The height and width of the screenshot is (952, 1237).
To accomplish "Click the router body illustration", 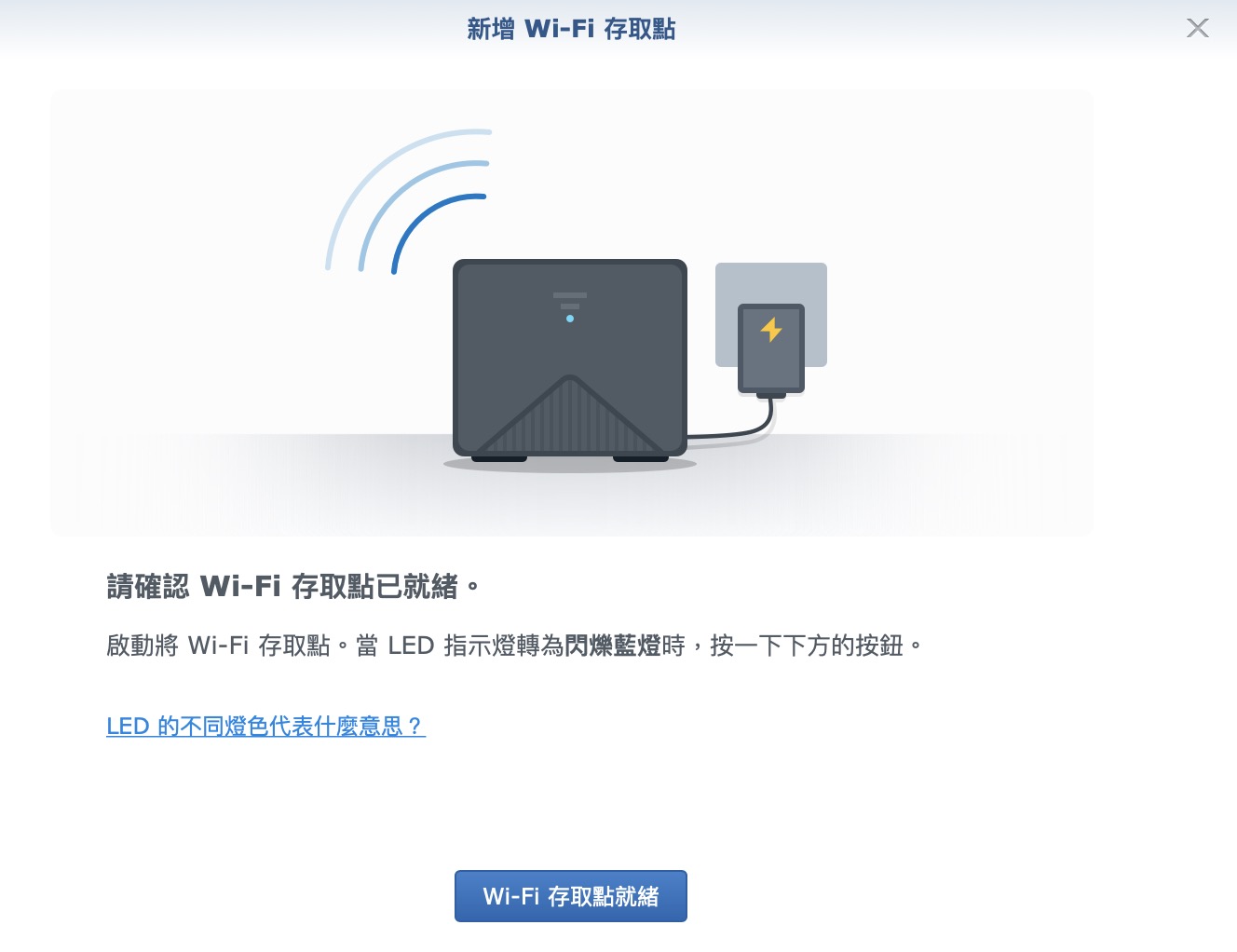I will tap(570, 359).
